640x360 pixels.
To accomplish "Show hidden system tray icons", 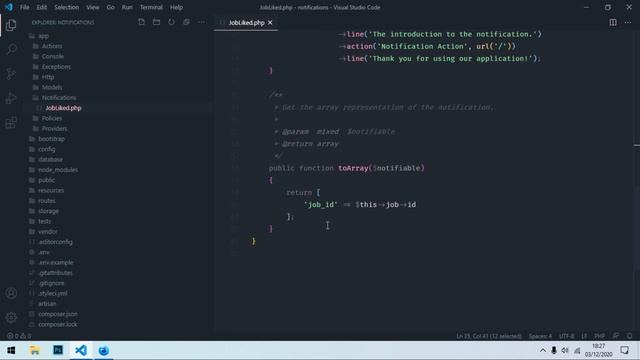I will point(542,351).
